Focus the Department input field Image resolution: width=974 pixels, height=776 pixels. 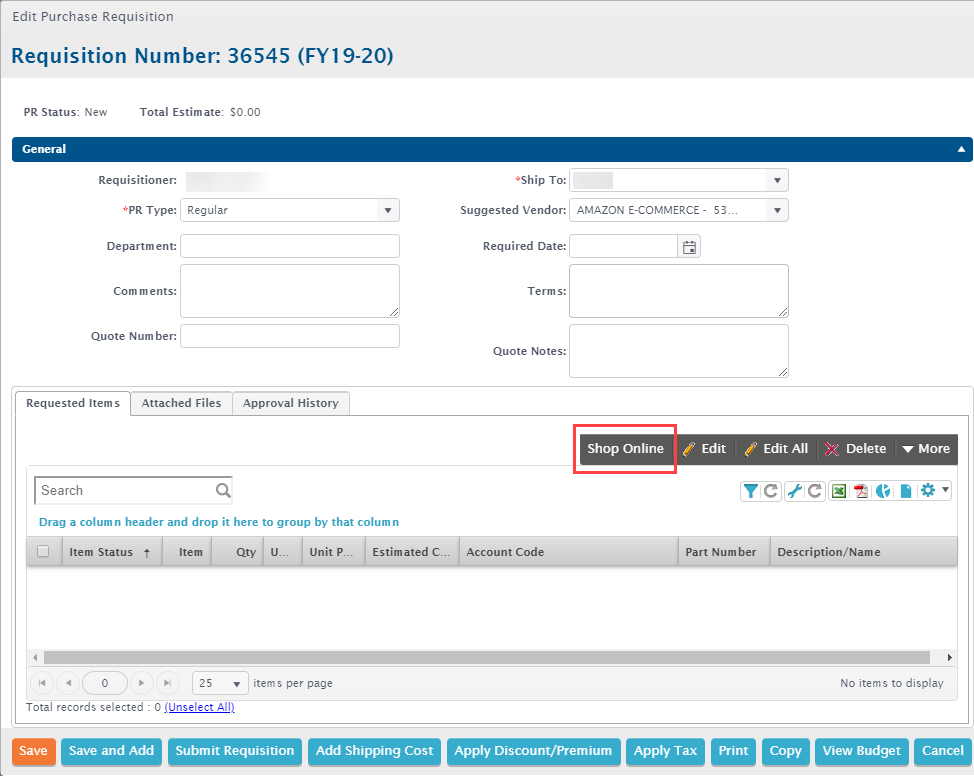(289, 246)
